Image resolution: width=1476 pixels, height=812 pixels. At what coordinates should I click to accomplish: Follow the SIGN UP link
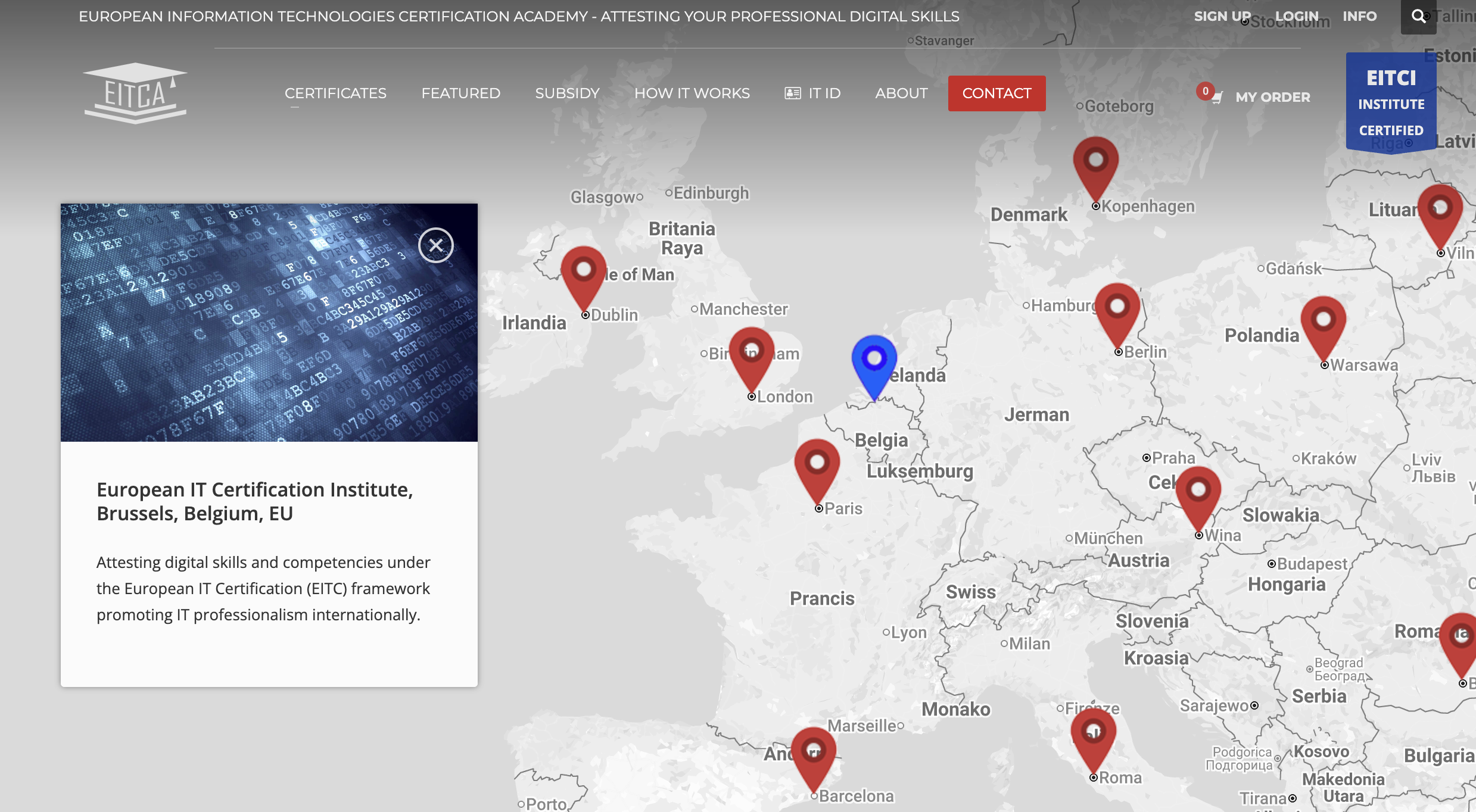click(x=1222, y=16)
